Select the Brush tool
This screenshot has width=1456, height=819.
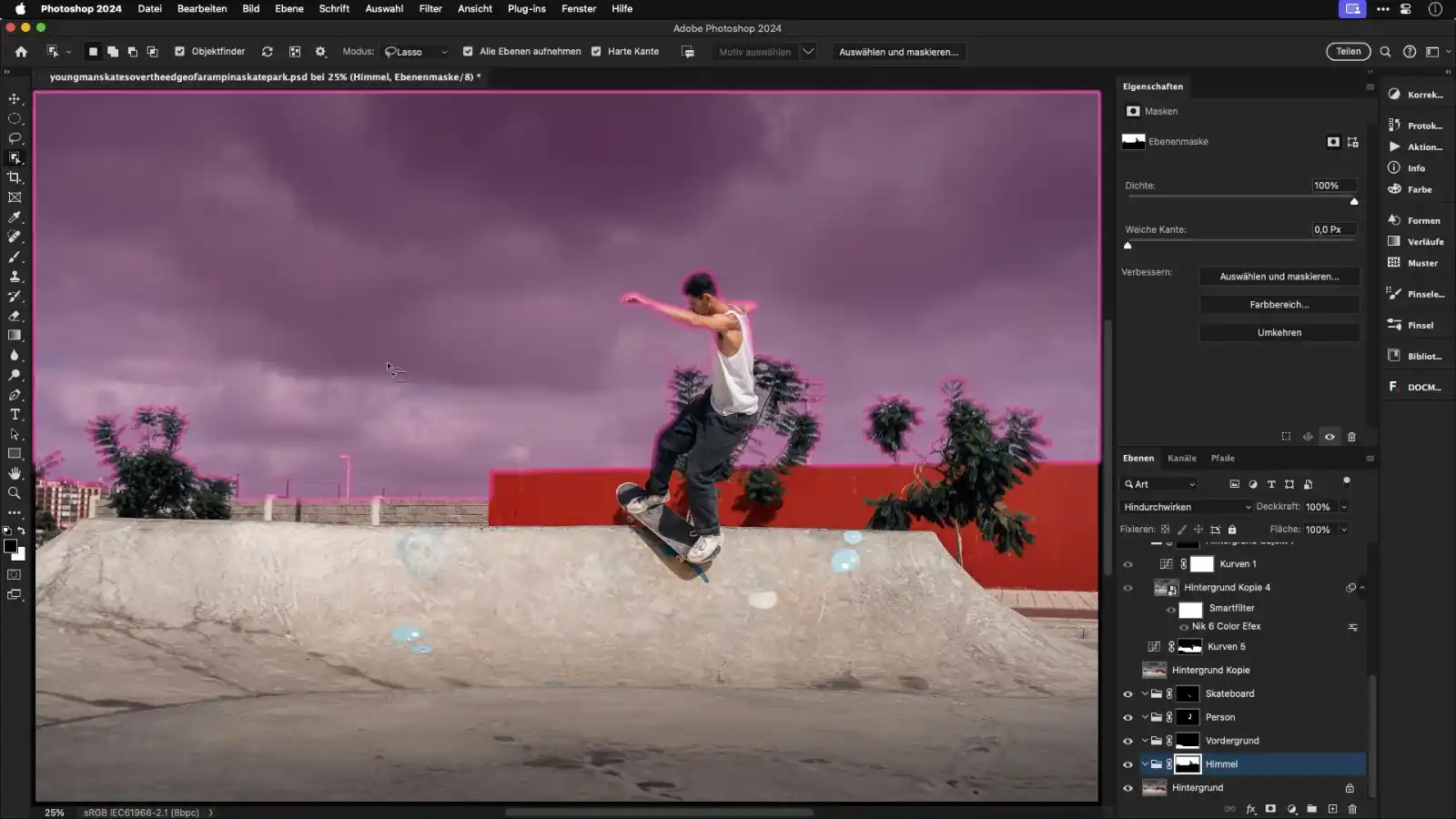[15, 257]
